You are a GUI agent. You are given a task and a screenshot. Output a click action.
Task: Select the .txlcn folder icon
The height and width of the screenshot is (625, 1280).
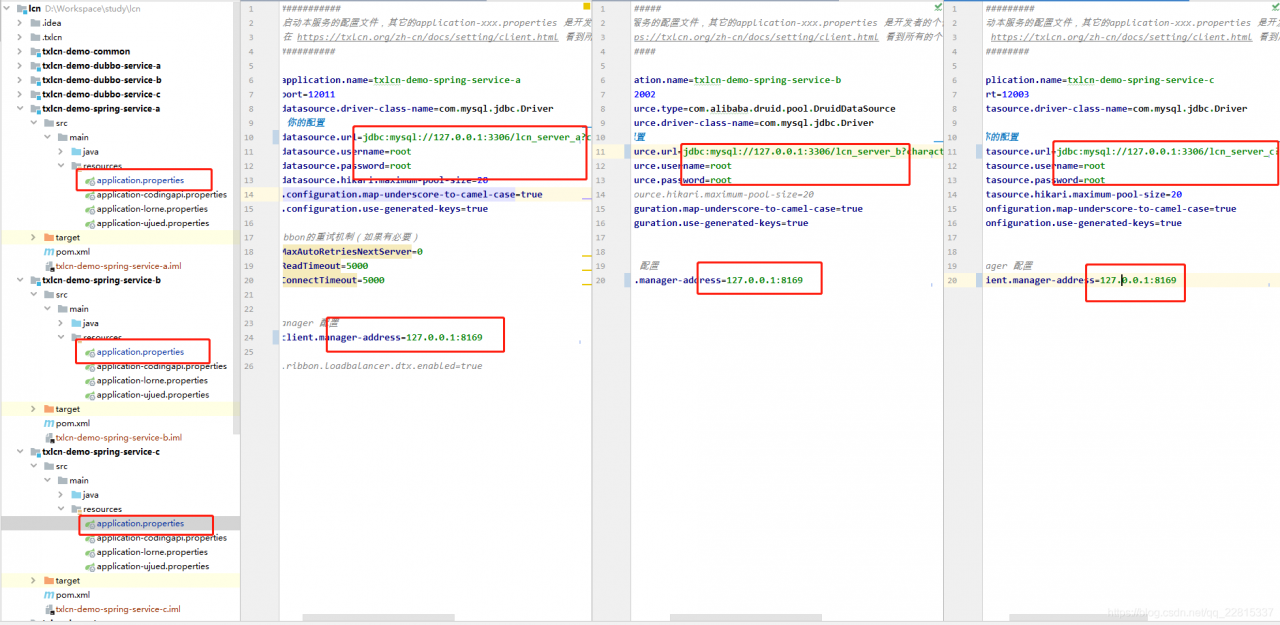pyautogui.click(x=34, y=37)
